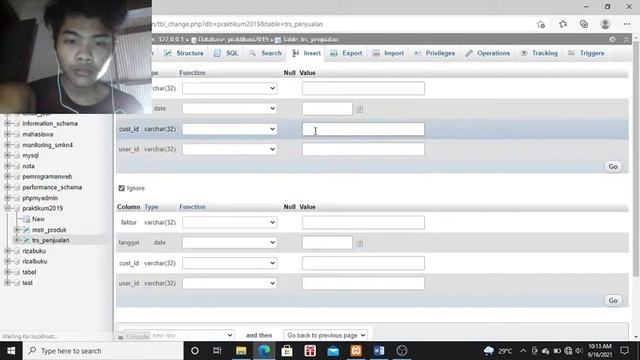Open Word from the taskbar
Viewport: 640px width, 360px height.
coord(379,351)
